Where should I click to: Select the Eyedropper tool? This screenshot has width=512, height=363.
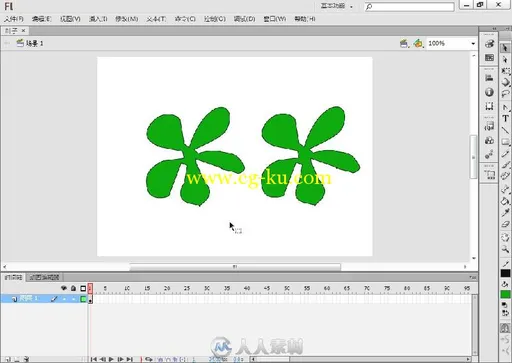(505, 212)
